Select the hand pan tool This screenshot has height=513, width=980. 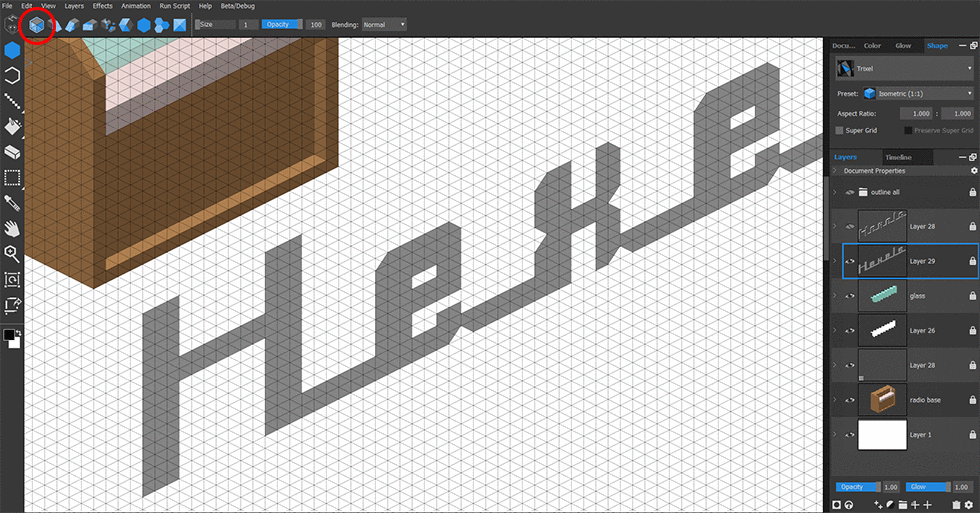click(x=12, y=228)
